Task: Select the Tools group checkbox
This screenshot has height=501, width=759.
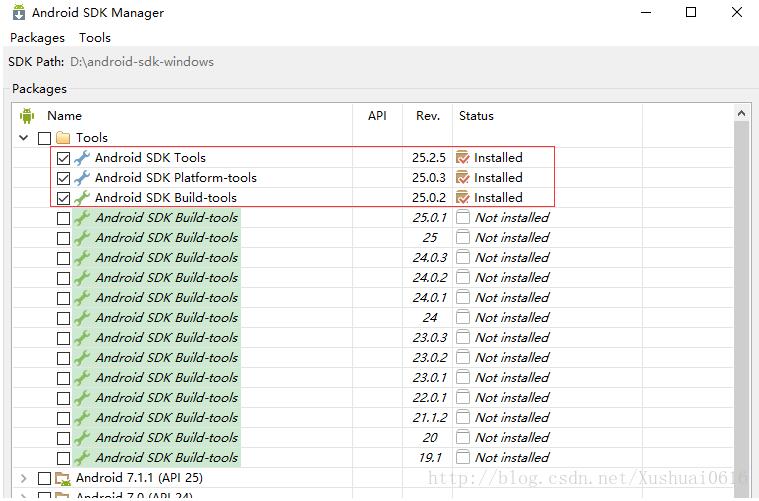Action: [45, 138]
